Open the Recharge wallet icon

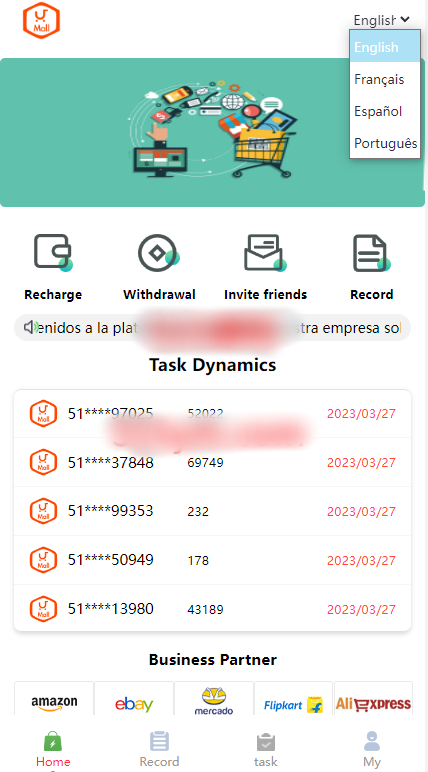53,253
